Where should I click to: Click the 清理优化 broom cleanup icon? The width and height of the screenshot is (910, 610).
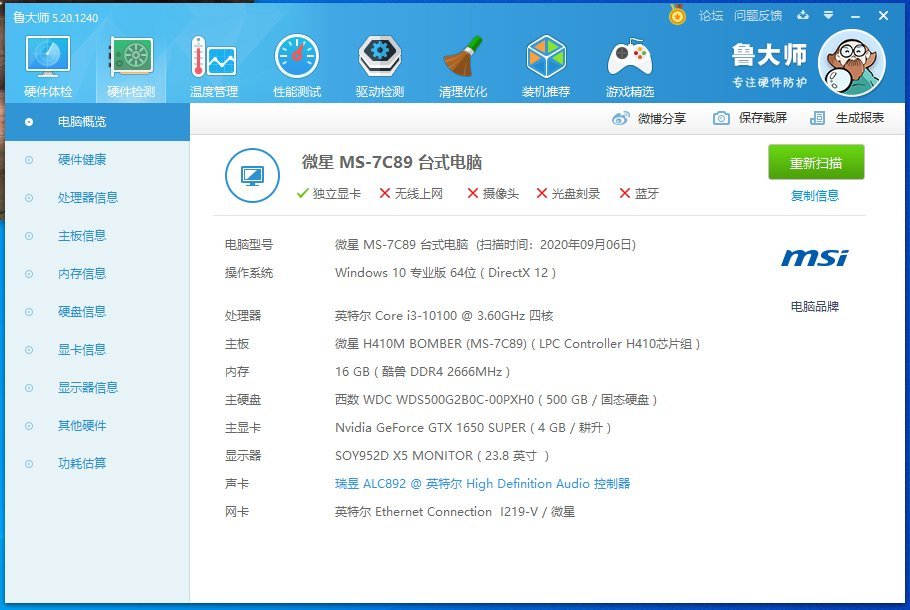pos(463,67)
